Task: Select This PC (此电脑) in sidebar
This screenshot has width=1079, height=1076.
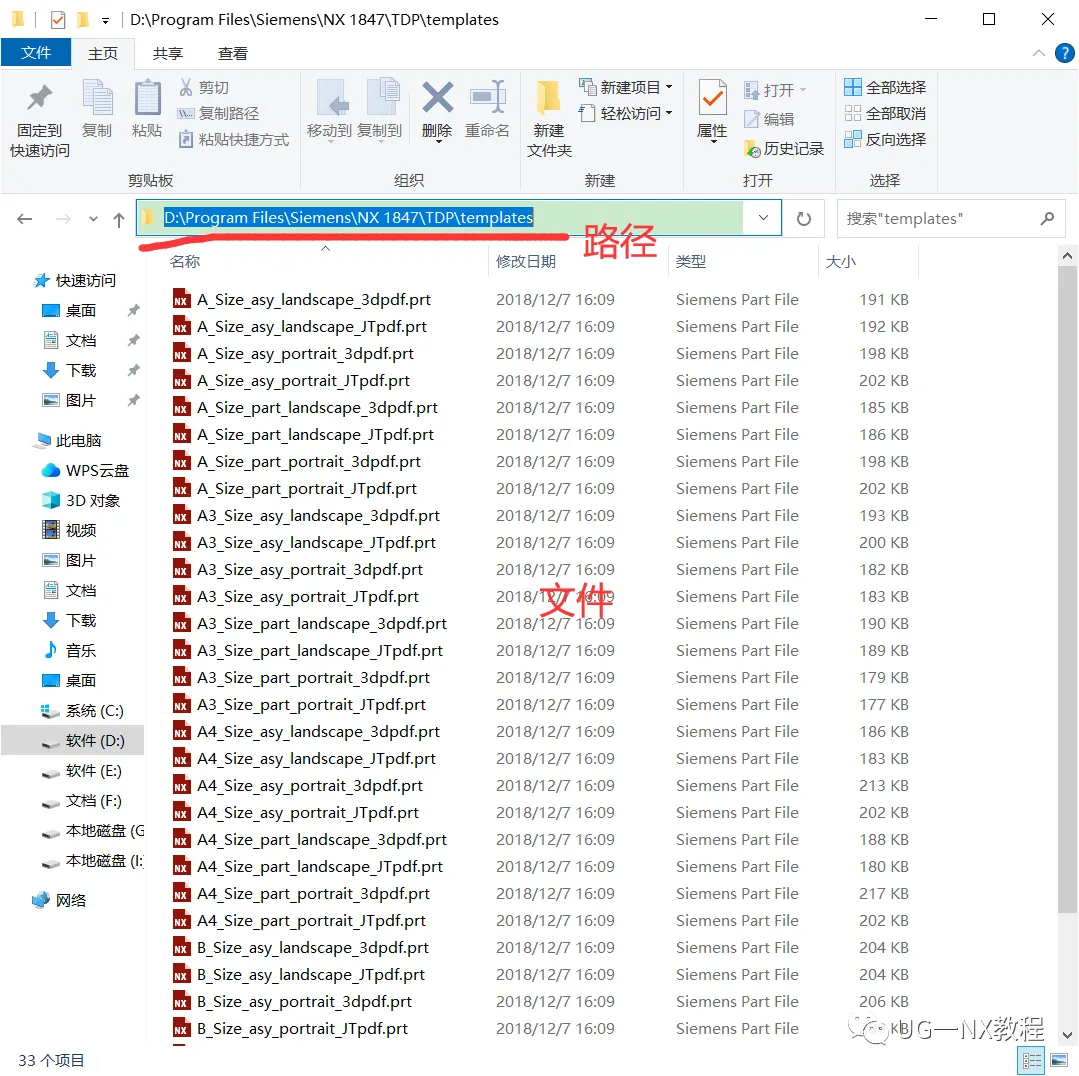Action: [69, 440]
